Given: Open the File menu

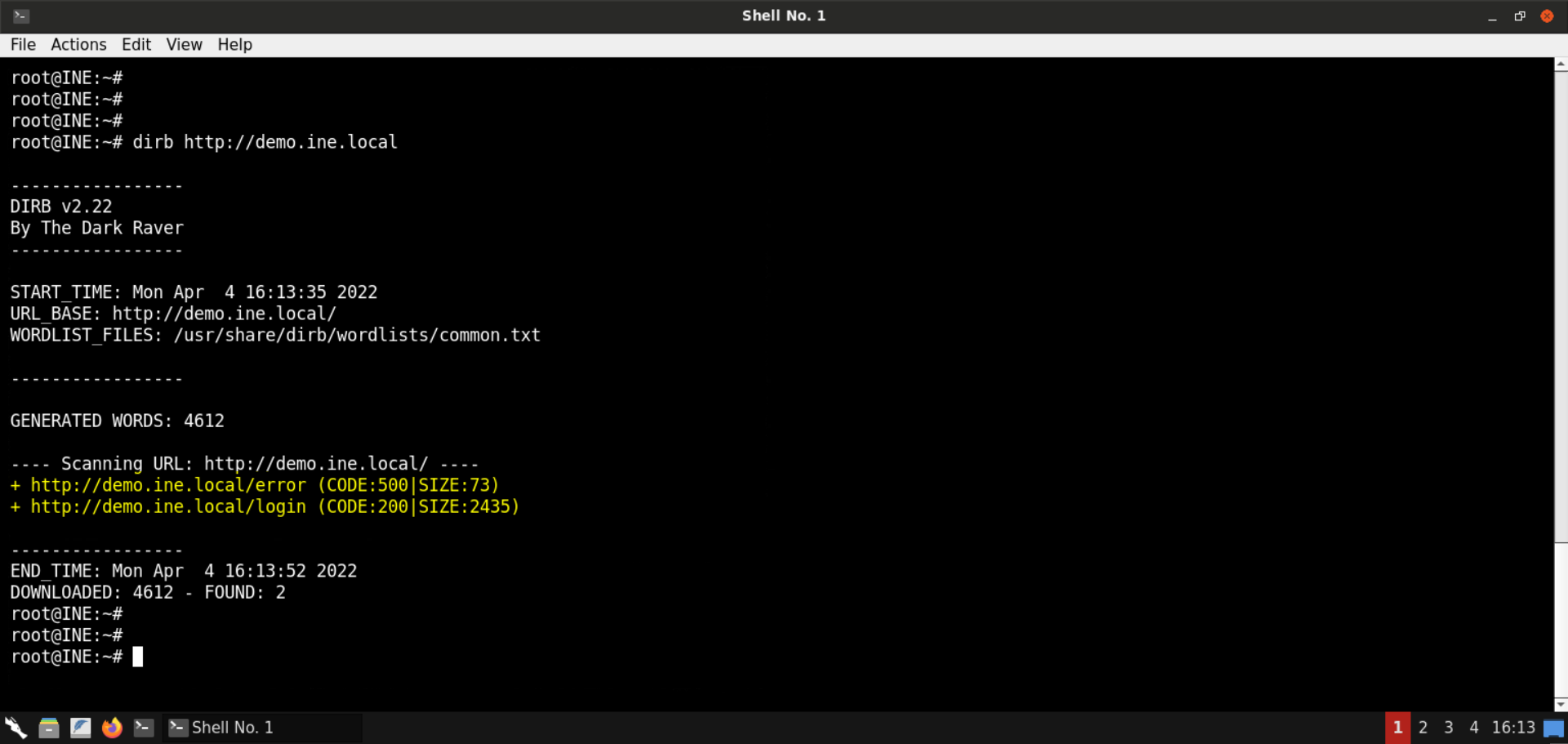Looking at the screenshot, I should pos(23,44).
